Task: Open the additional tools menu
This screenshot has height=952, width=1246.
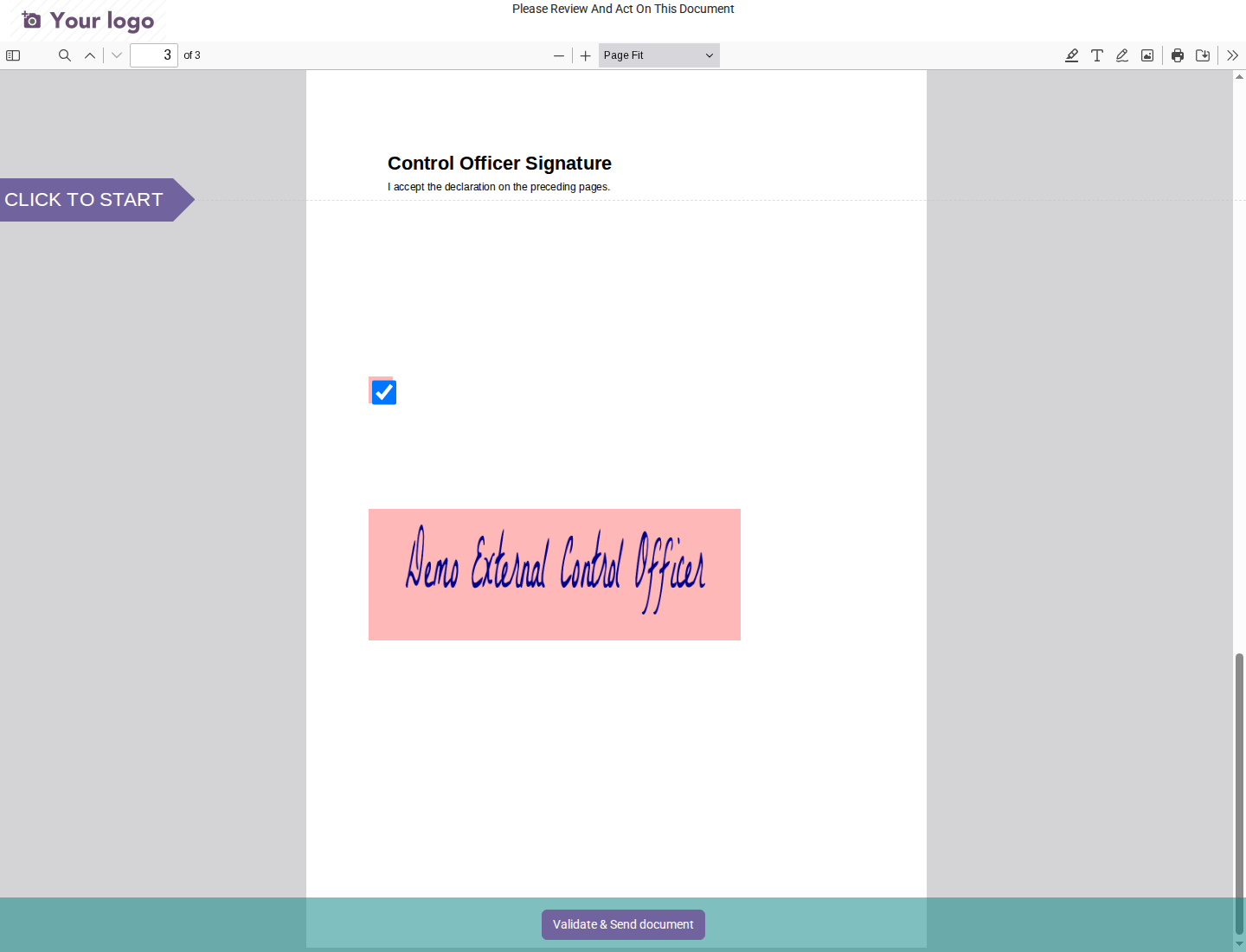Action: pyautogui.click(x=1233, y=55)
